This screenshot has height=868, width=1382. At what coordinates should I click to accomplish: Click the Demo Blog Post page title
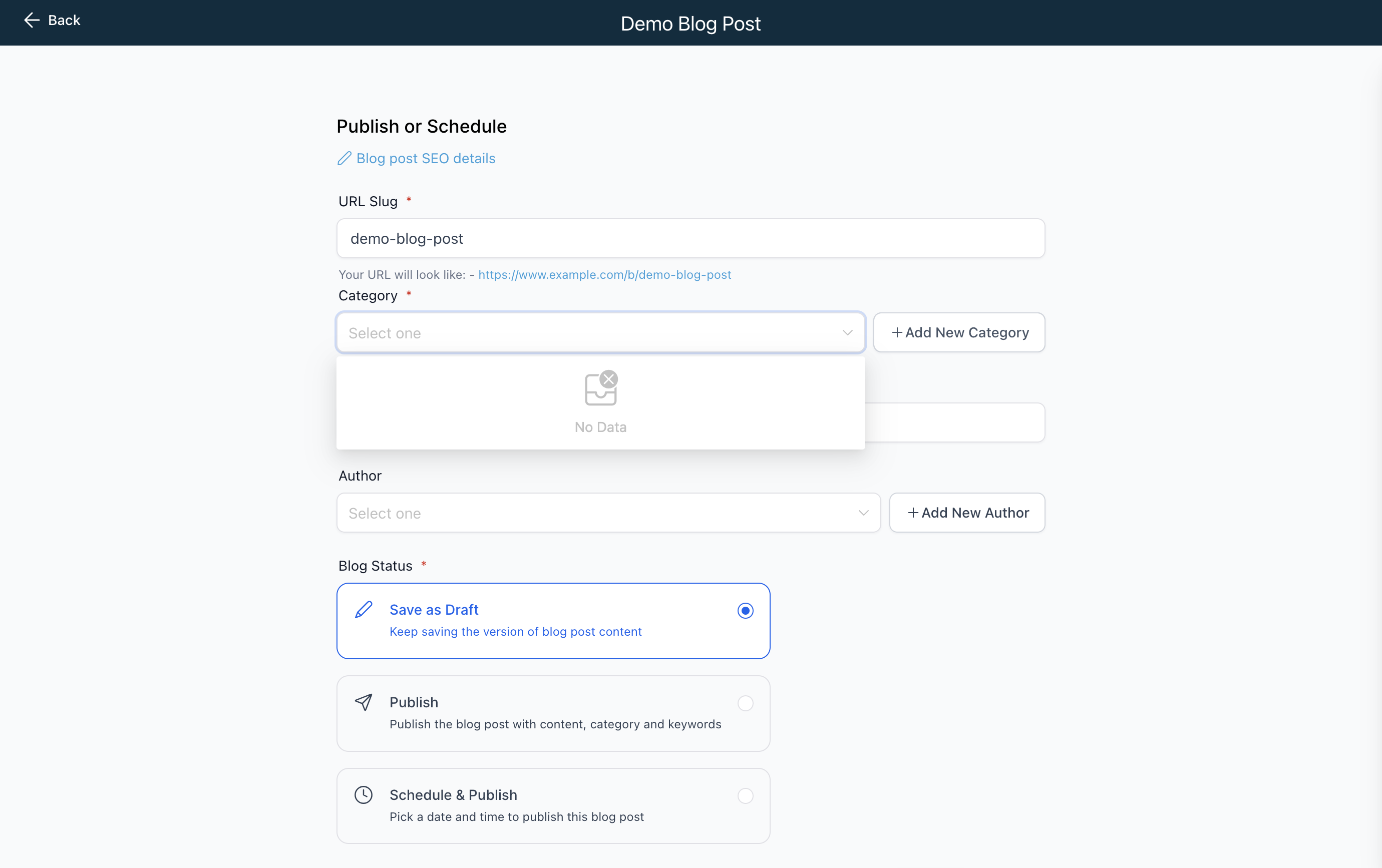point(690,24)
